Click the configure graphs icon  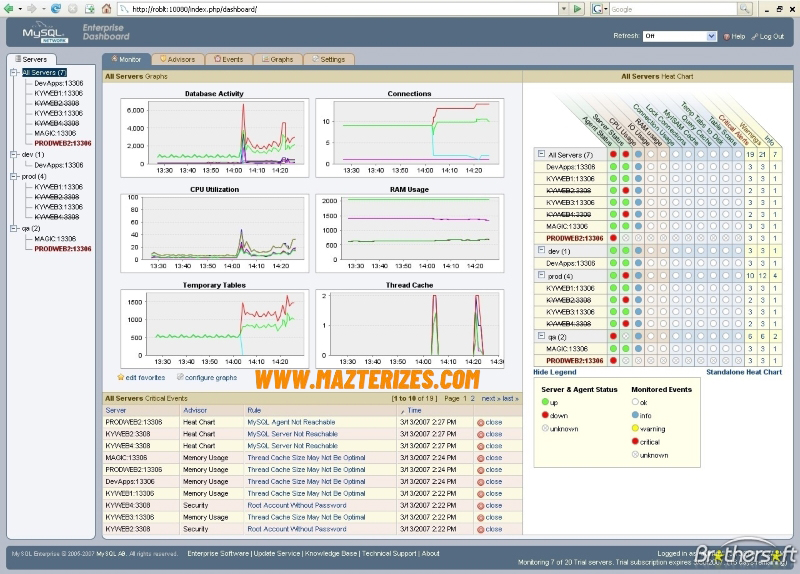point(180,377)
